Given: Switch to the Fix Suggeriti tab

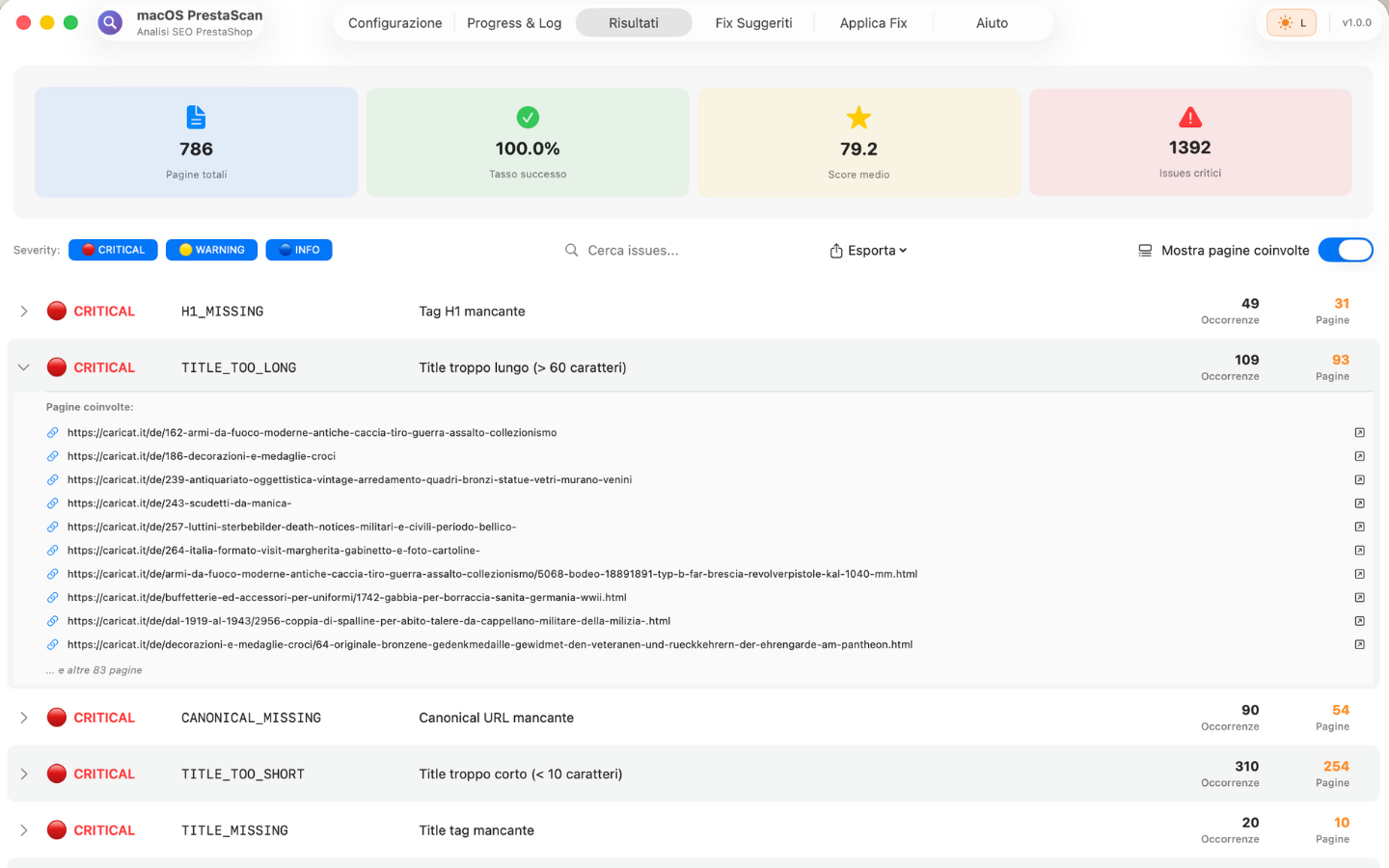Looking at the screenshot, I should (x=753, y=23).
